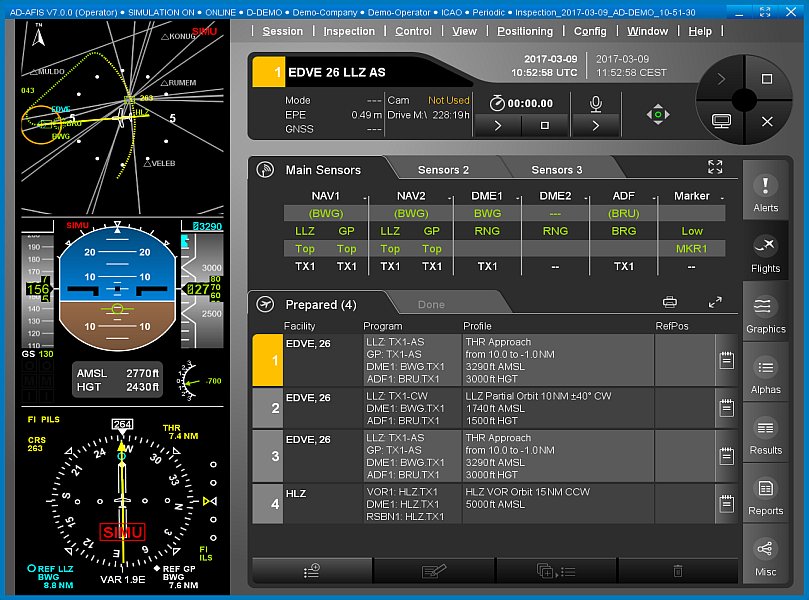
Task: Open the Positioning menu
Action: (525, 31)
